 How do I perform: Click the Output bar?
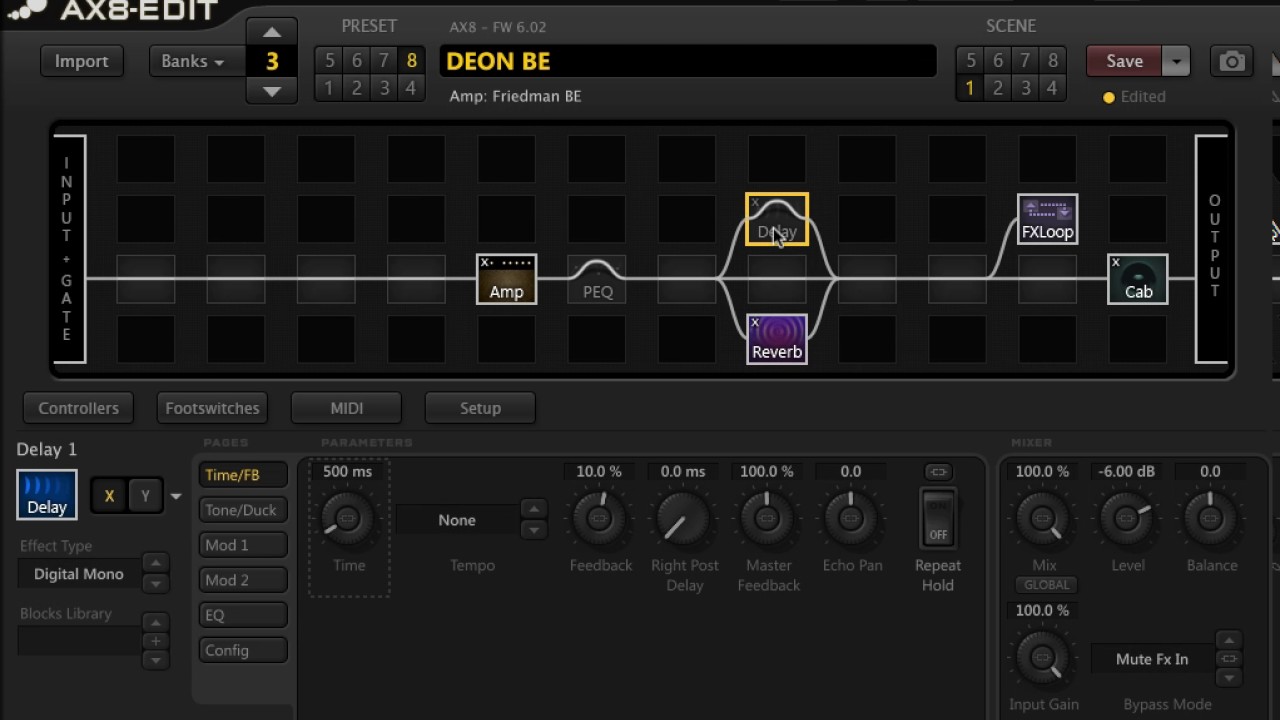click(x=1213, y=249)
